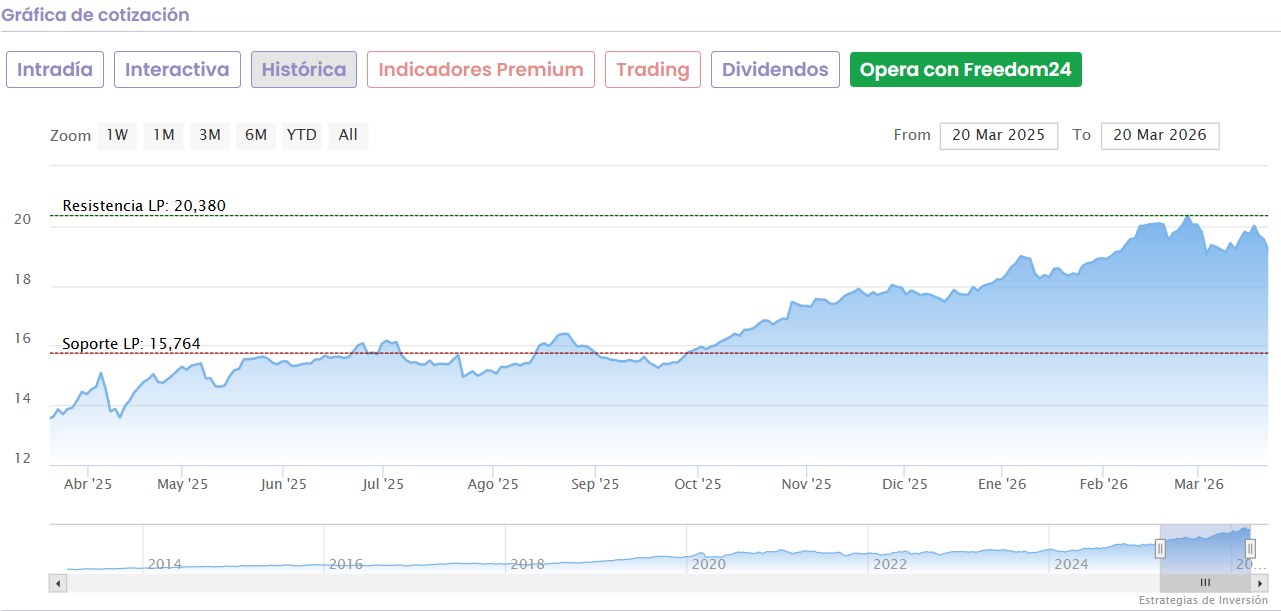Select the 1W zoom range
Screen dimensions: 1281x611
117,135
